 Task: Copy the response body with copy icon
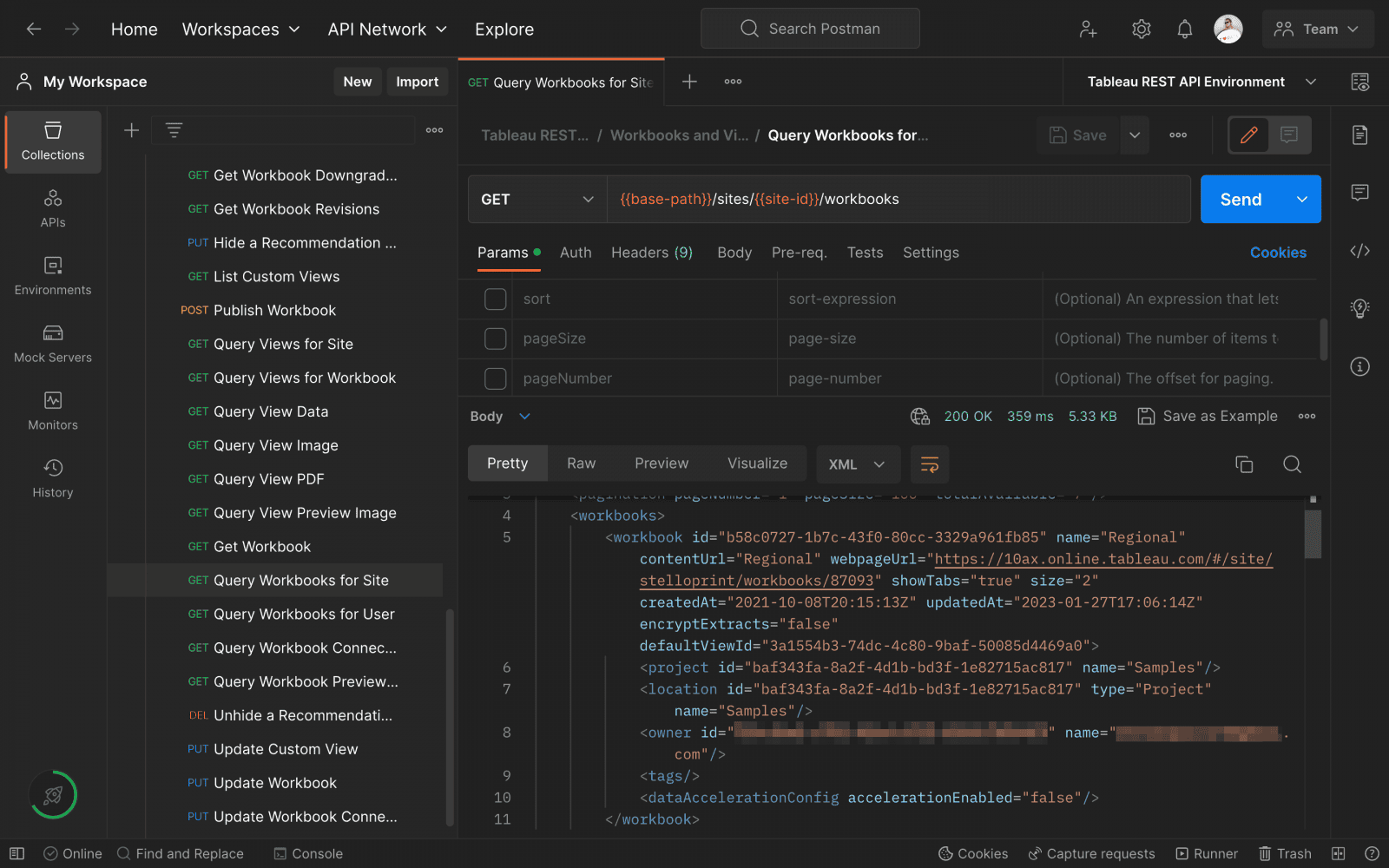point(1244,464)
